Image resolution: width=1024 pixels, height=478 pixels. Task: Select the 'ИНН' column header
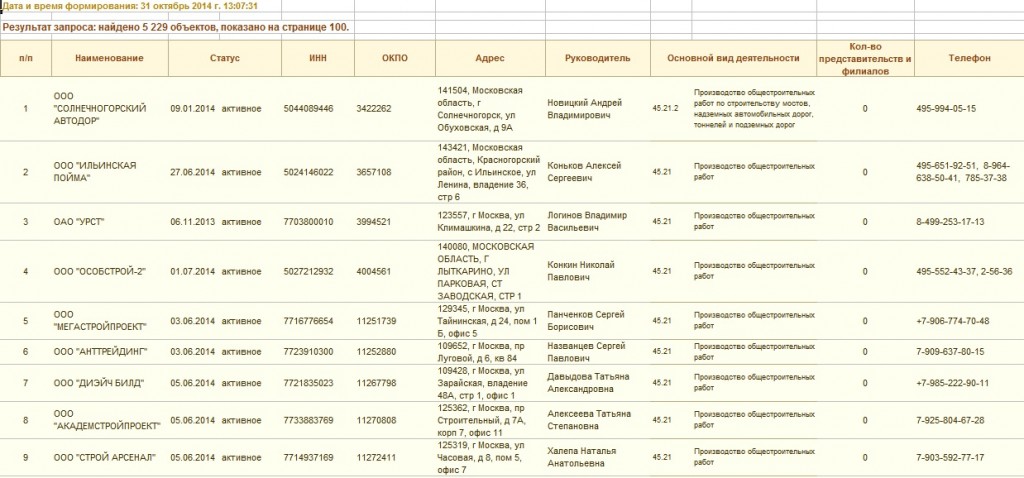[x=318, y=59]
